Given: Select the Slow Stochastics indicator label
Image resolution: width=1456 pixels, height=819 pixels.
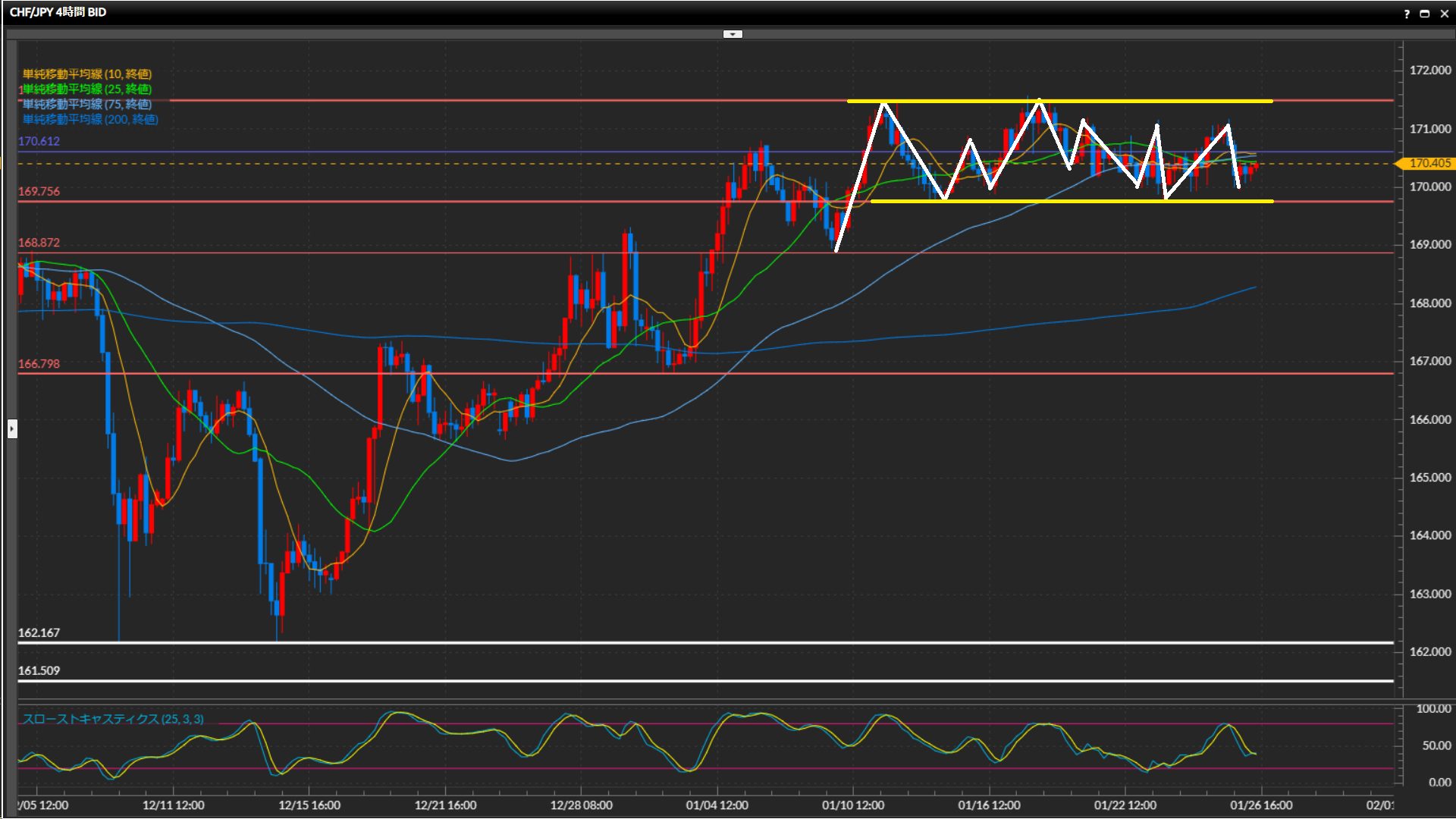Looking at the screenshot, I should coord(113,719).
